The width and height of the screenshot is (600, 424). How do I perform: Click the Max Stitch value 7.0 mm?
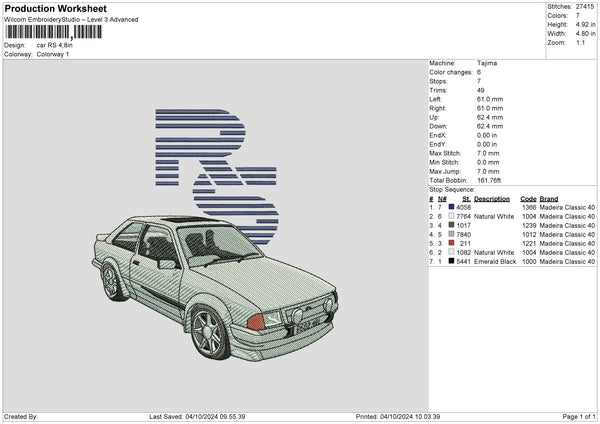(x=488, y=153)
